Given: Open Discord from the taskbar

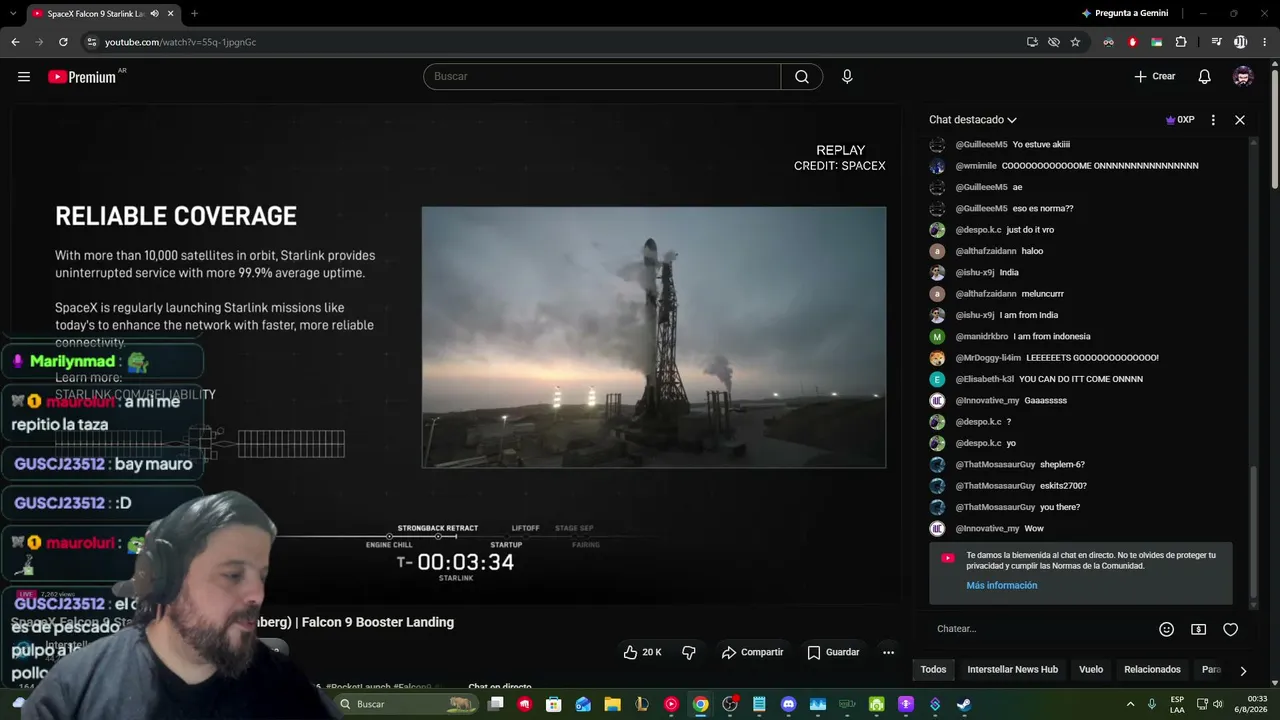Looking at the screenshot, I should click(x=788, y=704).
